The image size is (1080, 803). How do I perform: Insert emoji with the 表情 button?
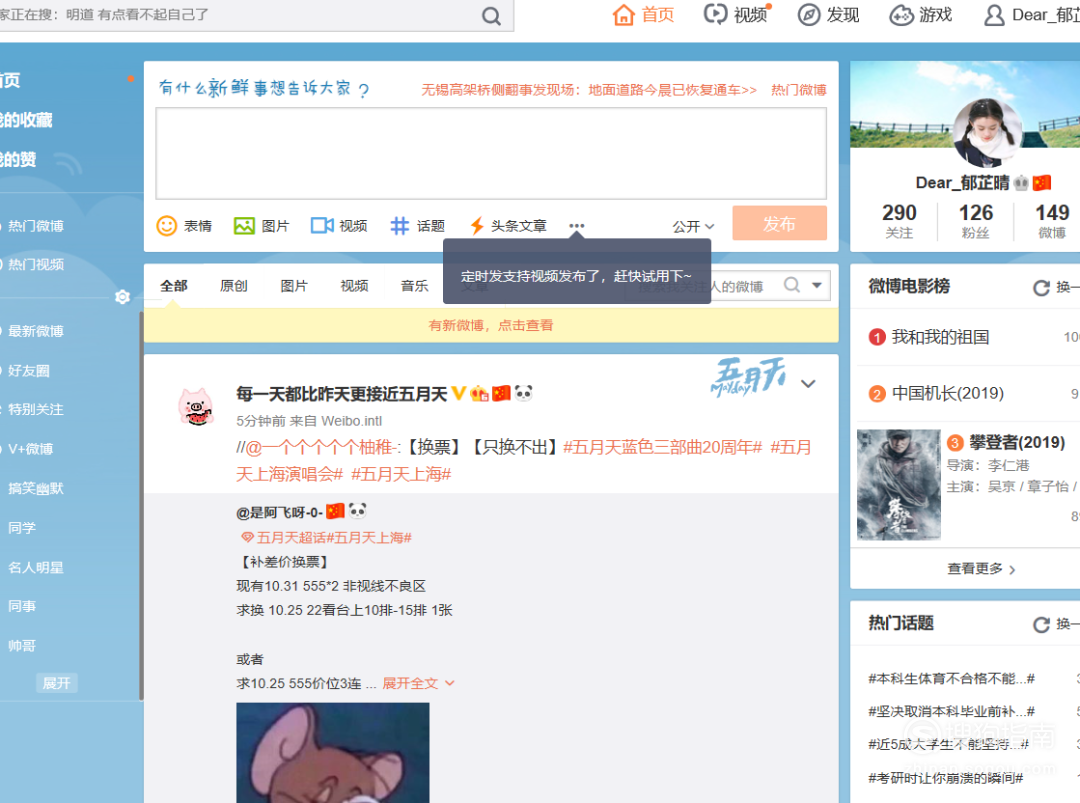[x=185, y=226]
